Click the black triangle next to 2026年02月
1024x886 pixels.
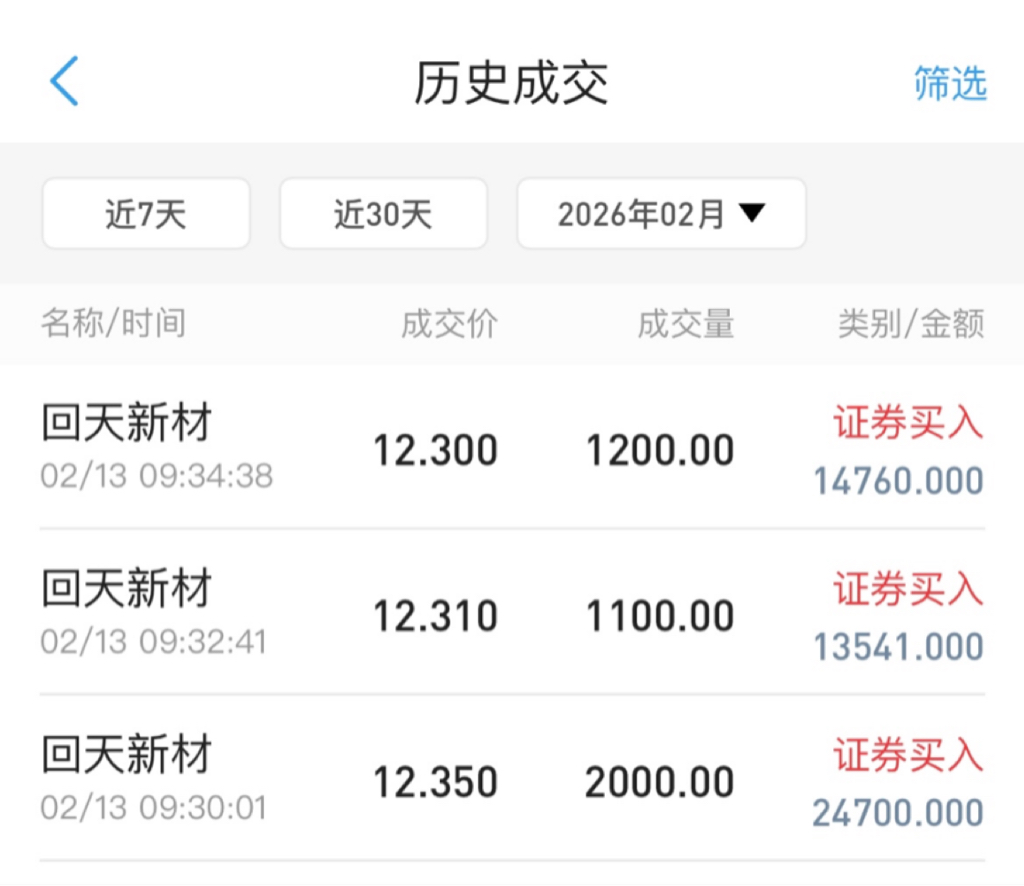tap(751, 213)
